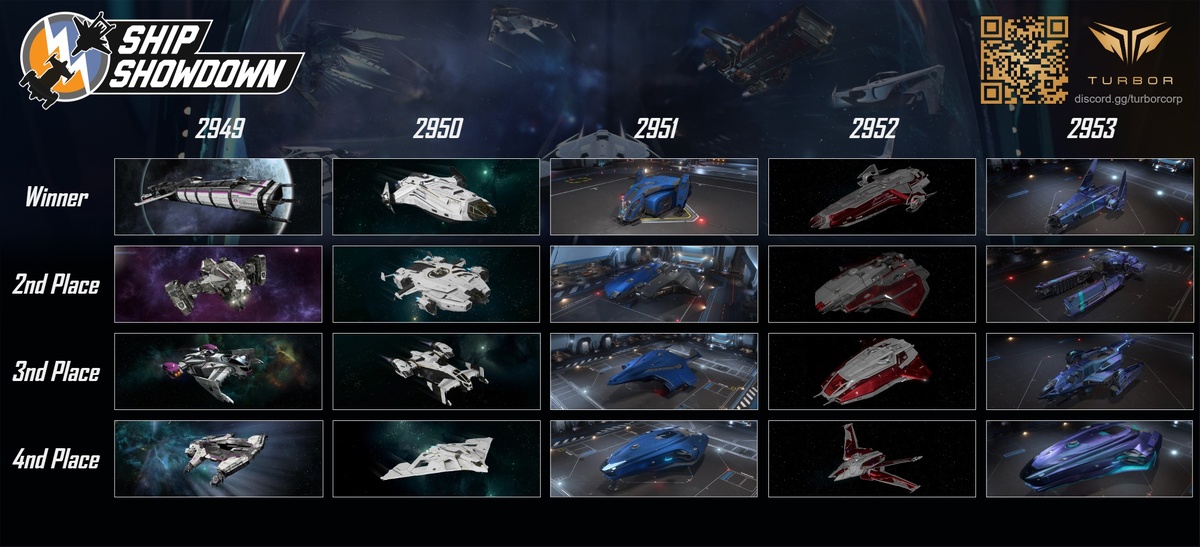This screenshot has width=1200, height=547.
Task: Pick the 2952 3rd place red ship
Action: tap(872, 371)
